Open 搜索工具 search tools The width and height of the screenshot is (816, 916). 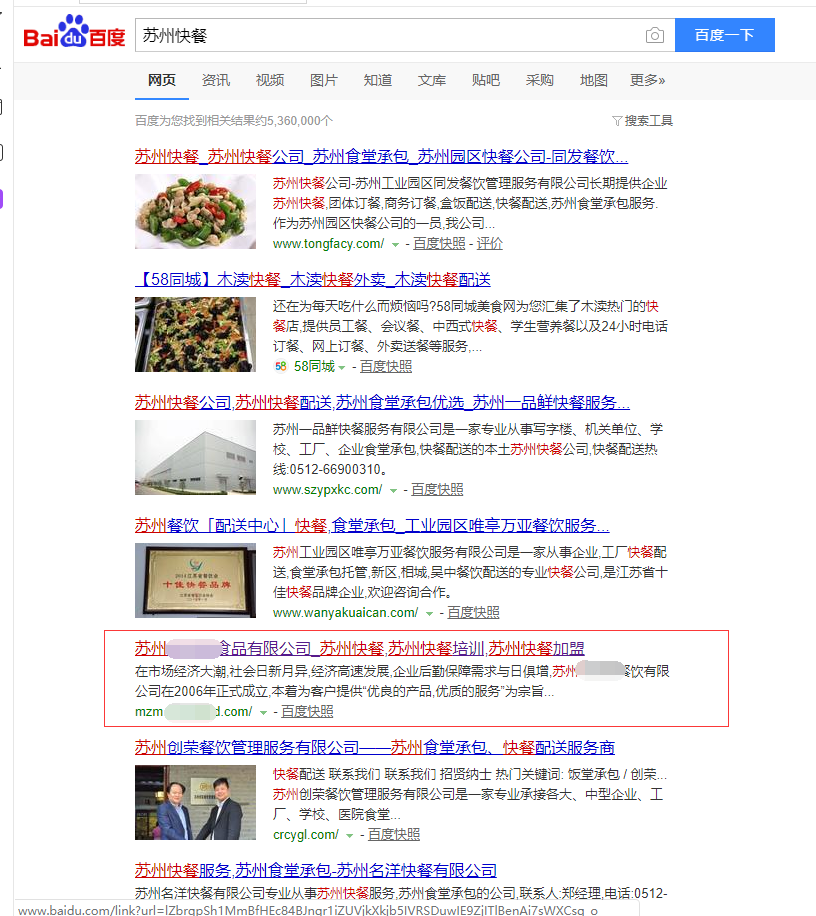(643, 121)
